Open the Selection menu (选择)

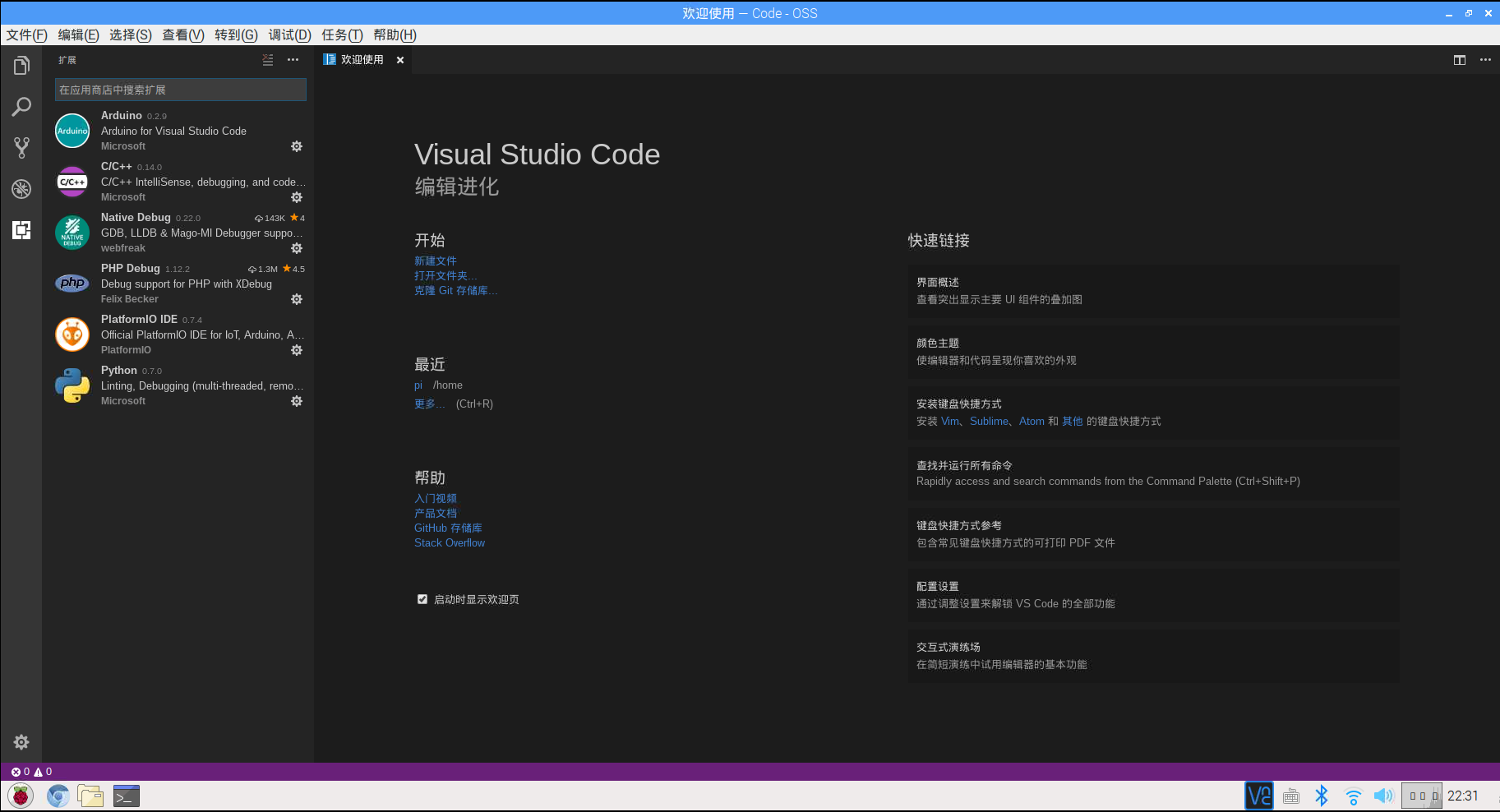pyautogui.click(x=131, y=35)
